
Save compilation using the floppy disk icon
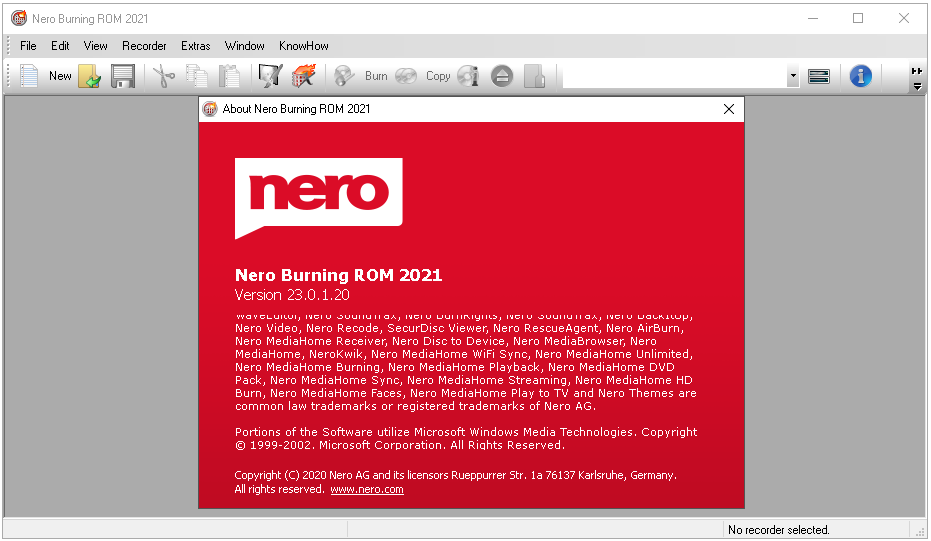click(123, 76)
